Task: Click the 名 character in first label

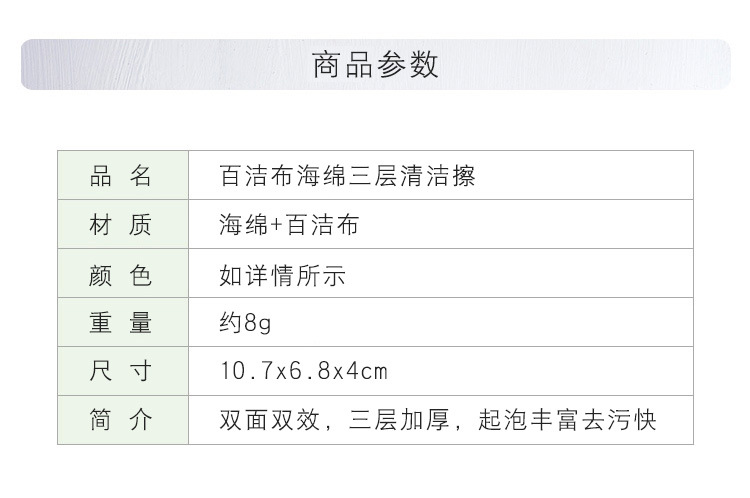Action: point(141,177)
